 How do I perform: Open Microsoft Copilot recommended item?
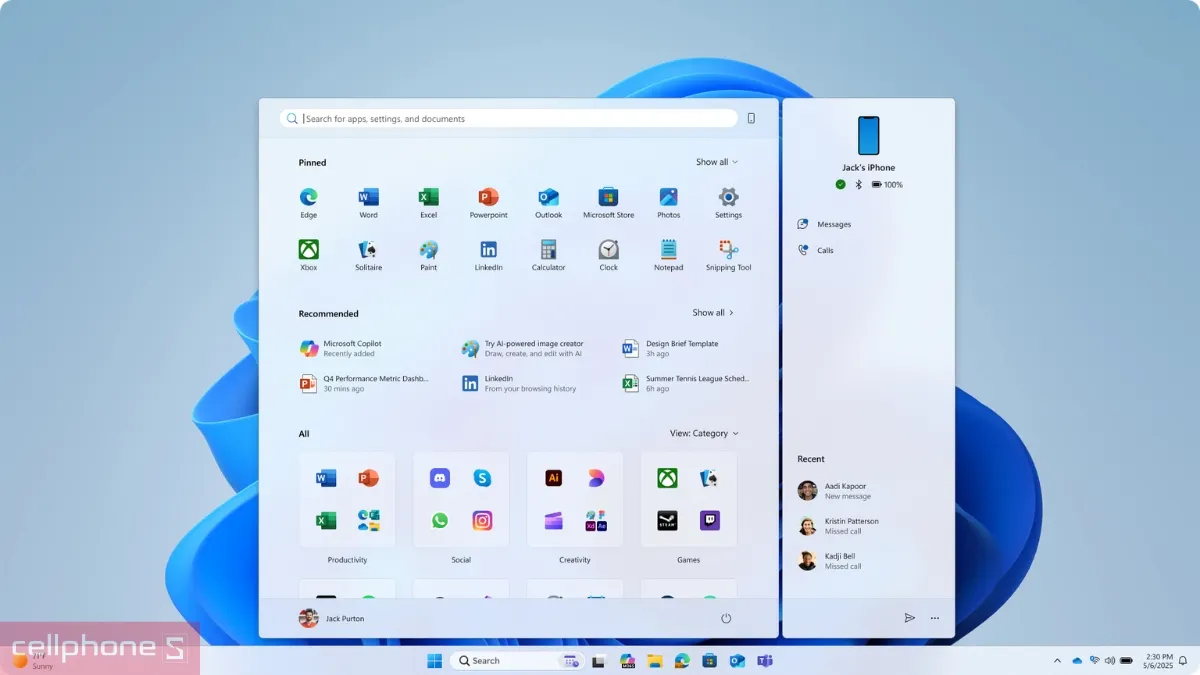coord(341,348)
